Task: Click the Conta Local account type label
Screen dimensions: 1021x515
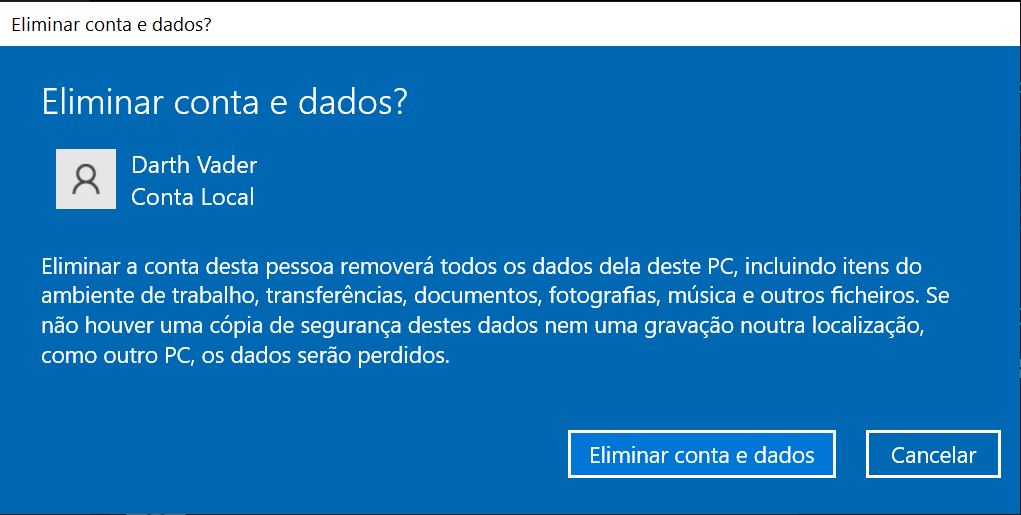Action: coord(193,197)
